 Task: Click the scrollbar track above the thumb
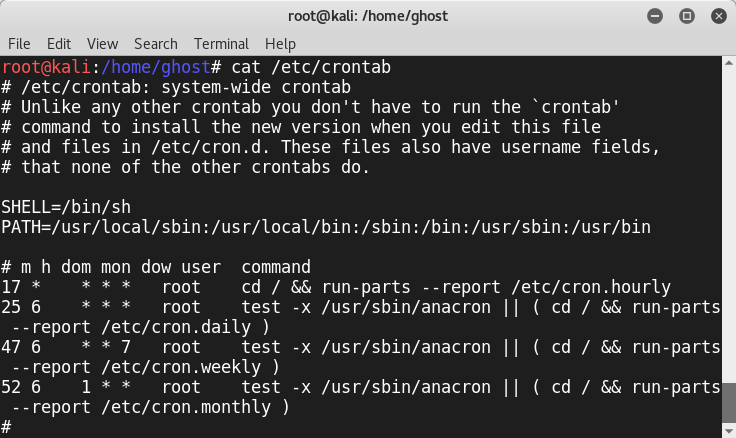(x=729, y=224)
